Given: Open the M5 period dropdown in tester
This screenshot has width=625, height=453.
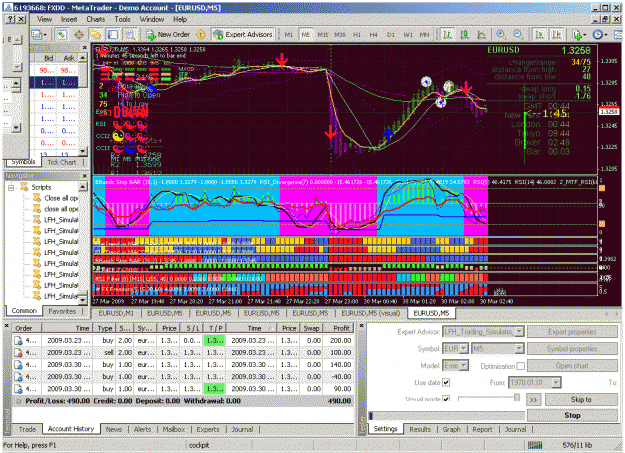Looking at the screenshot, I should [519, 349].
